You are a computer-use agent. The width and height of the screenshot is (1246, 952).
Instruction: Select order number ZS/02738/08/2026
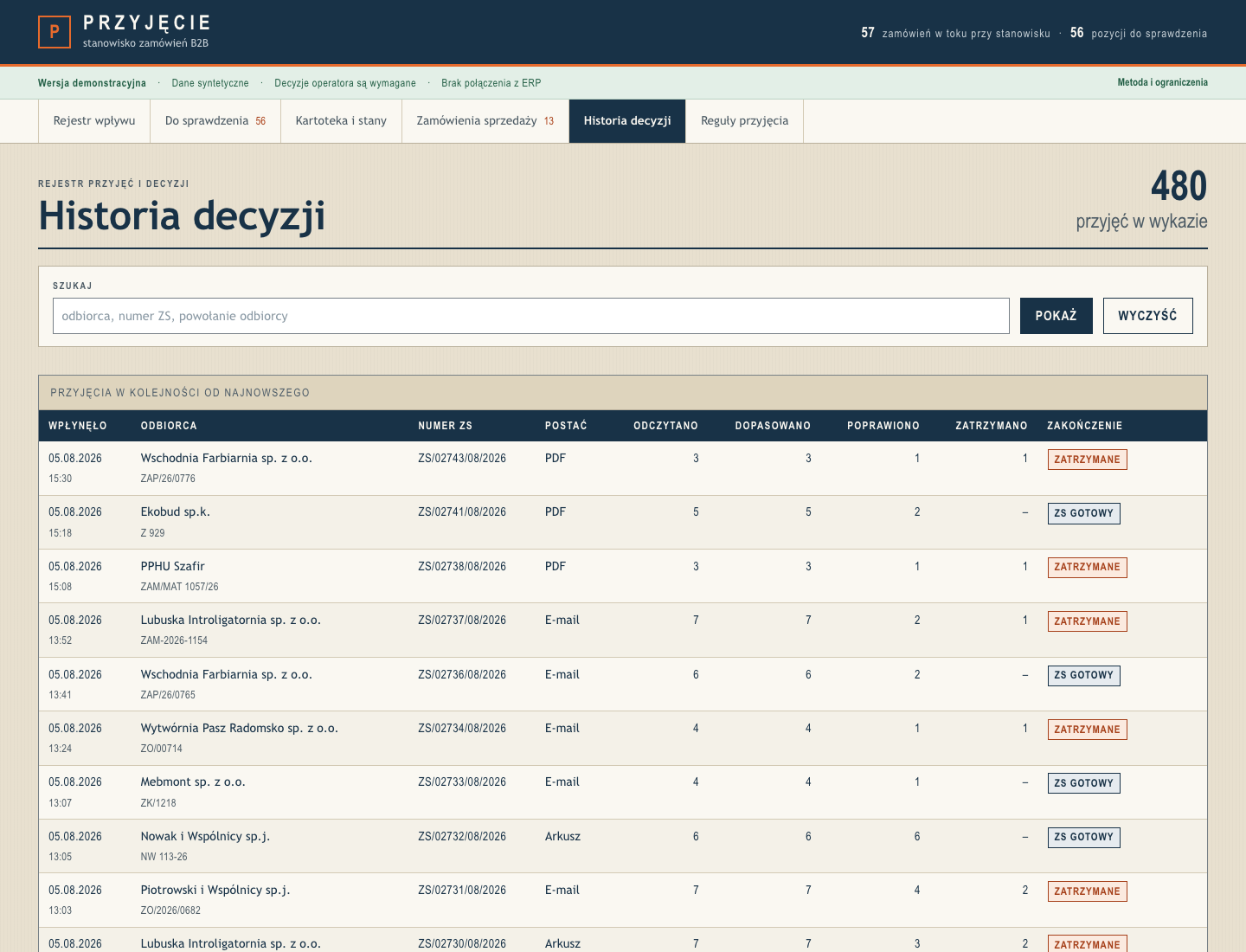click(462, 567)
